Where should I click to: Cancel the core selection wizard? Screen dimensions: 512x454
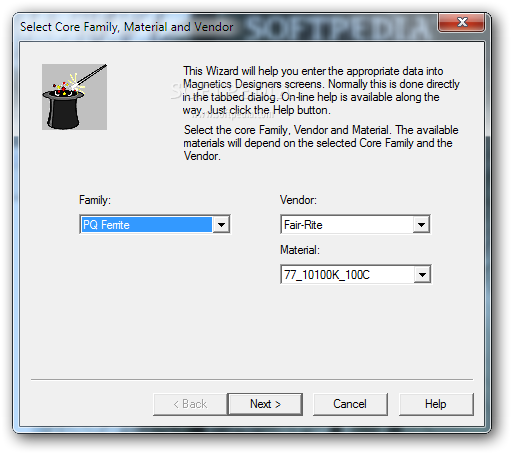click(x=350, y=404)
